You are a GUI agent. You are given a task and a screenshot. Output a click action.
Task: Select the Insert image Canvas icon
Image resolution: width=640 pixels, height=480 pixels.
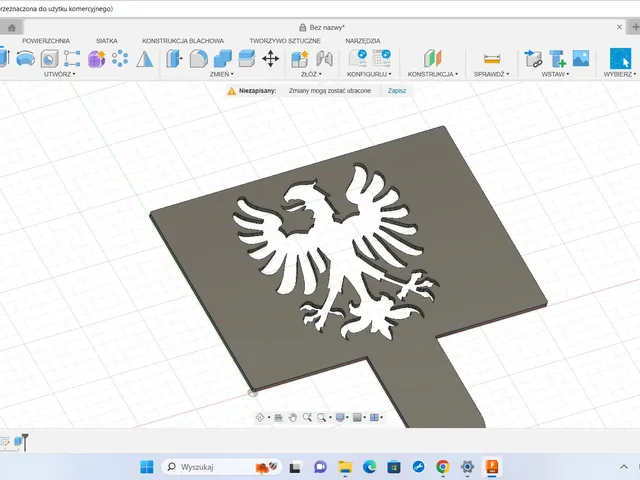pos(581,58)
